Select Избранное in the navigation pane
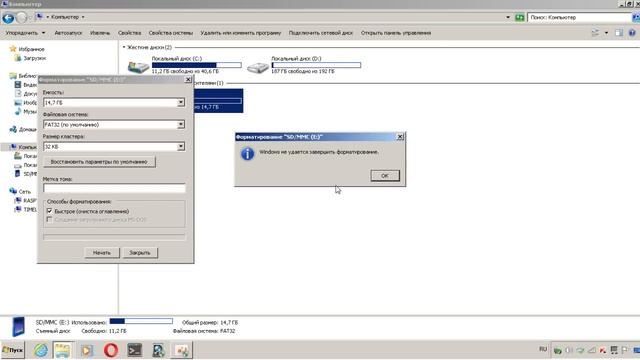640x360 pixels. coord(31,49)
